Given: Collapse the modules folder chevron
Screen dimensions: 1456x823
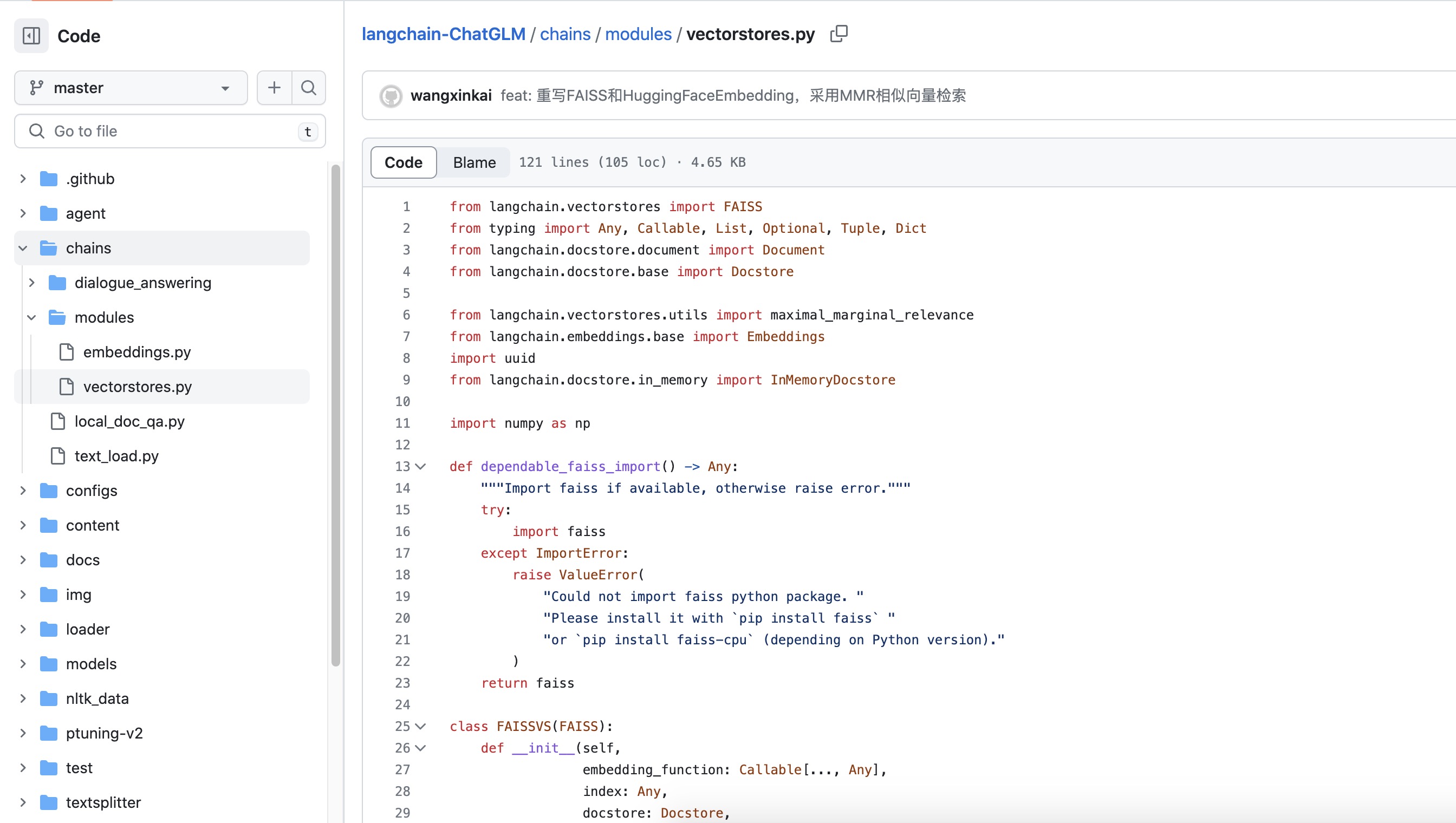Looking at the screenshot, I should (31, 317).
